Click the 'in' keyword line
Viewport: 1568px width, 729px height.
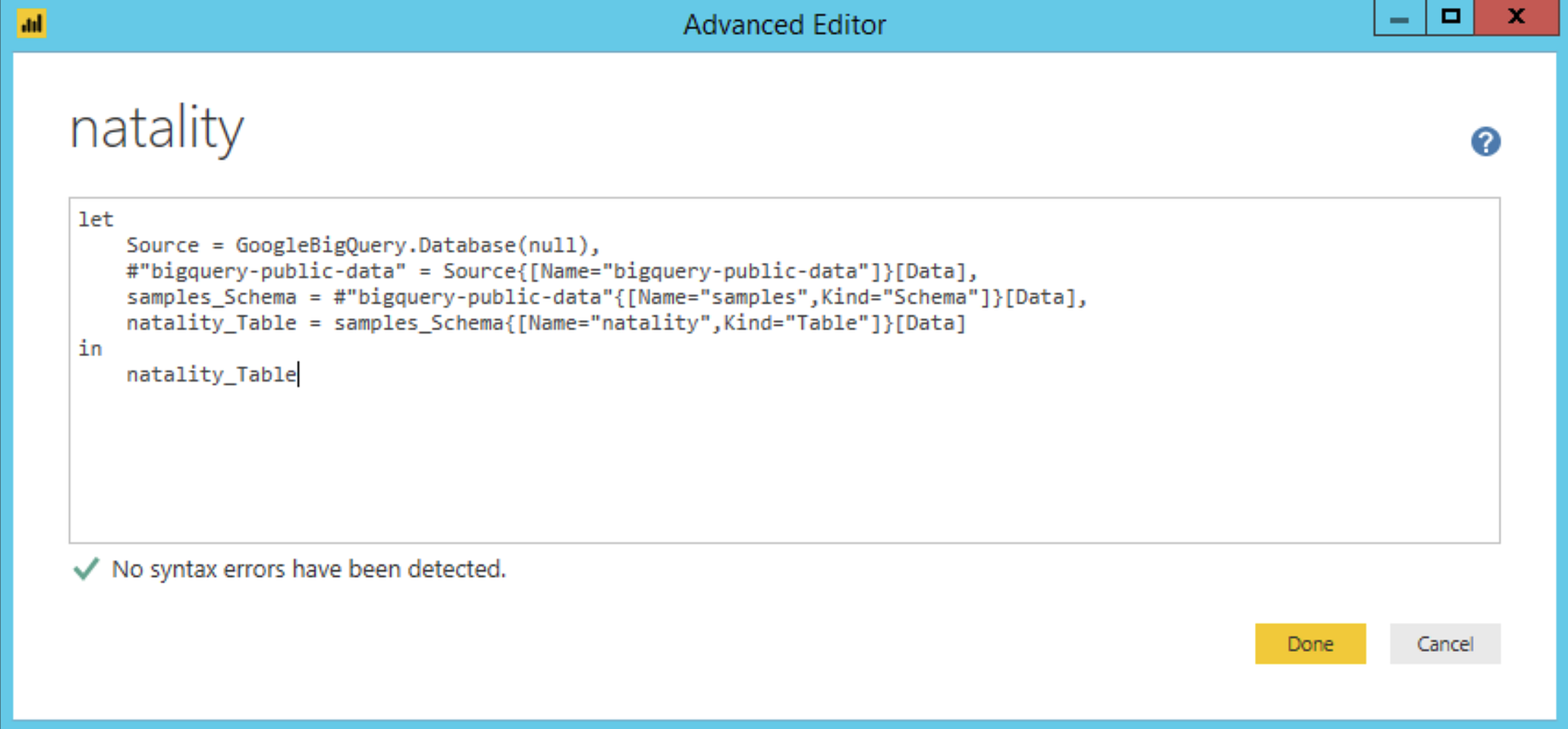[x=90, y=348]
